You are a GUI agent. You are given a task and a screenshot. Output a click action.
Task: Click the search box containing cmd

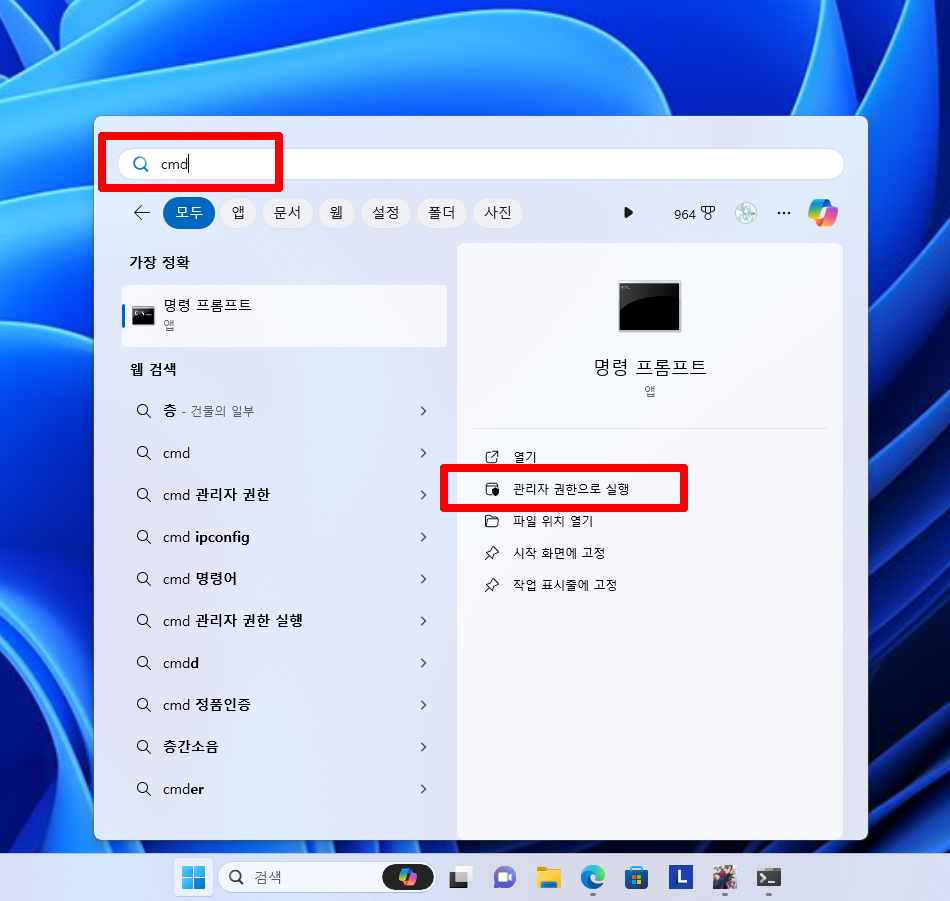point(480,164)
